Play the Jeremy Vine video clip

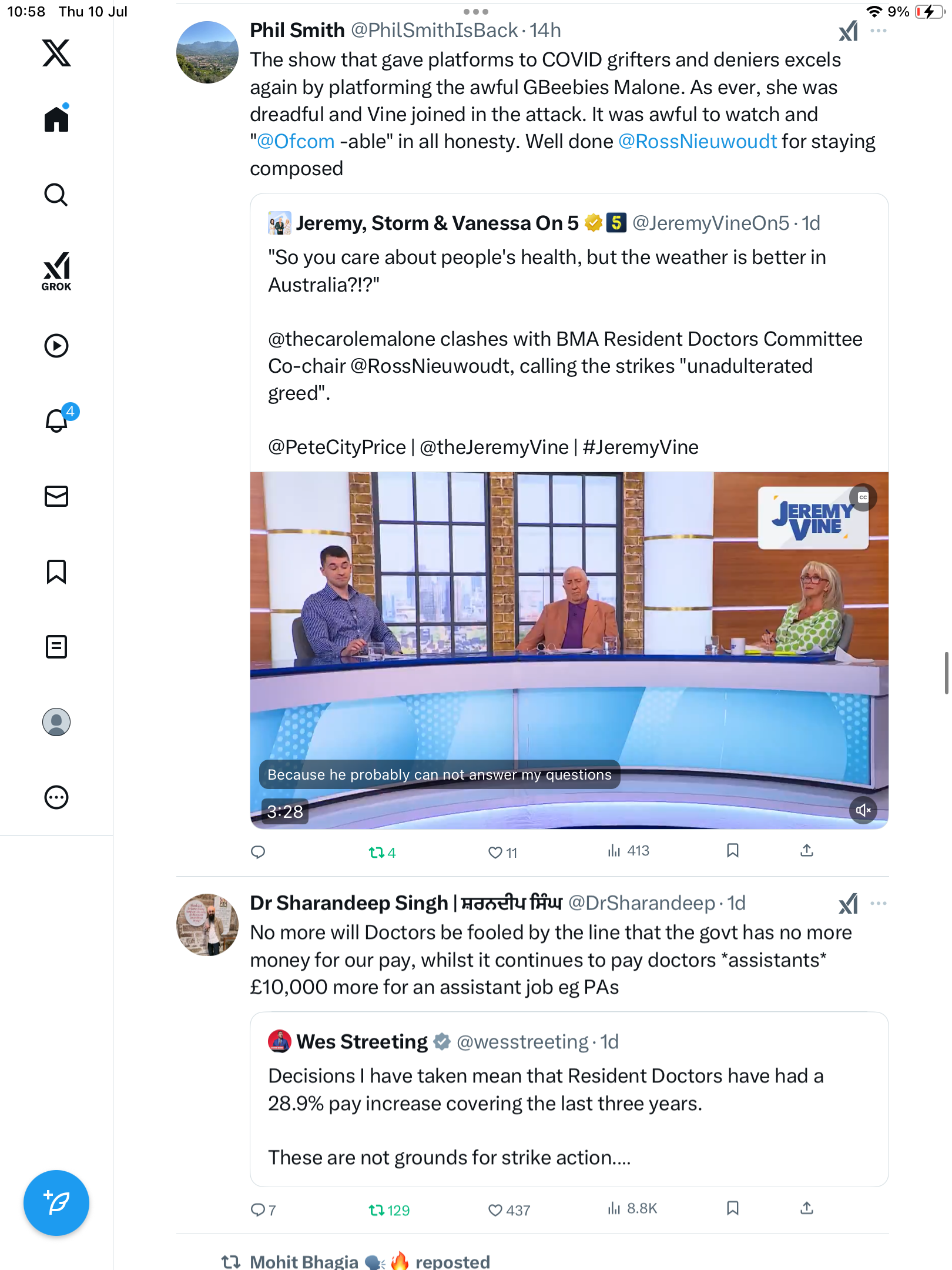(x=569, y=650)
